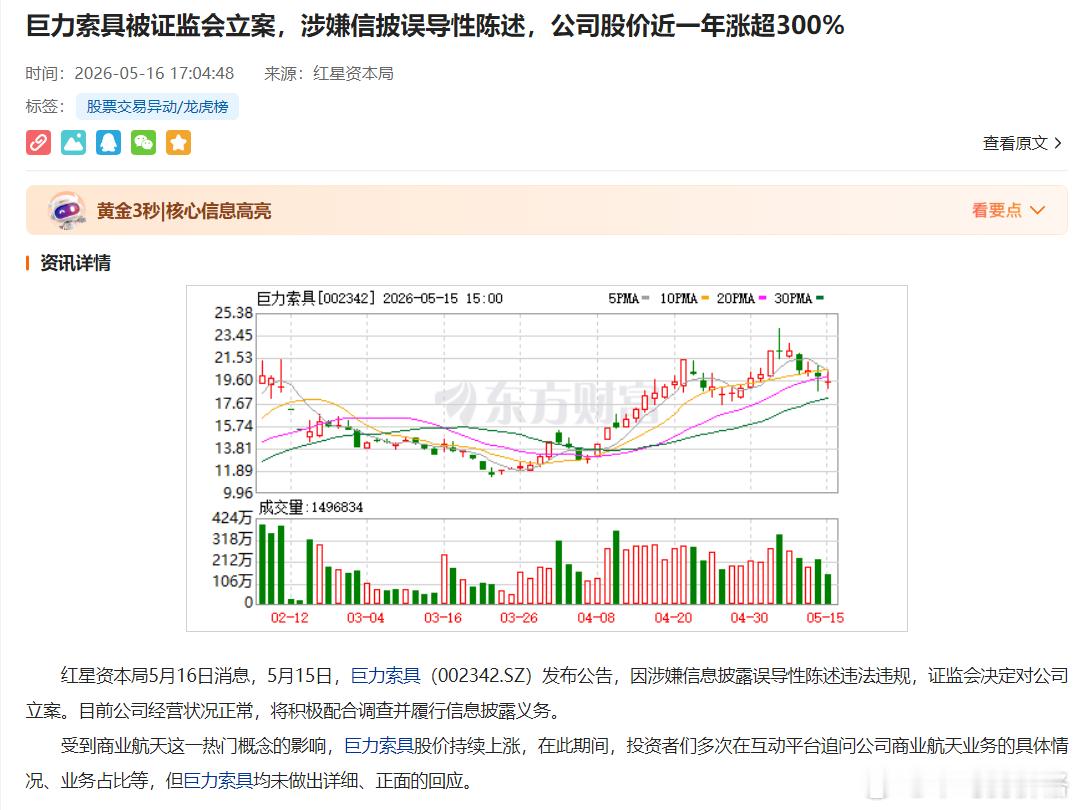This screenshot has height=810, width=1079.
Task: Click the 02-12 date label on chart axis
Action: [x=289, y=618]
